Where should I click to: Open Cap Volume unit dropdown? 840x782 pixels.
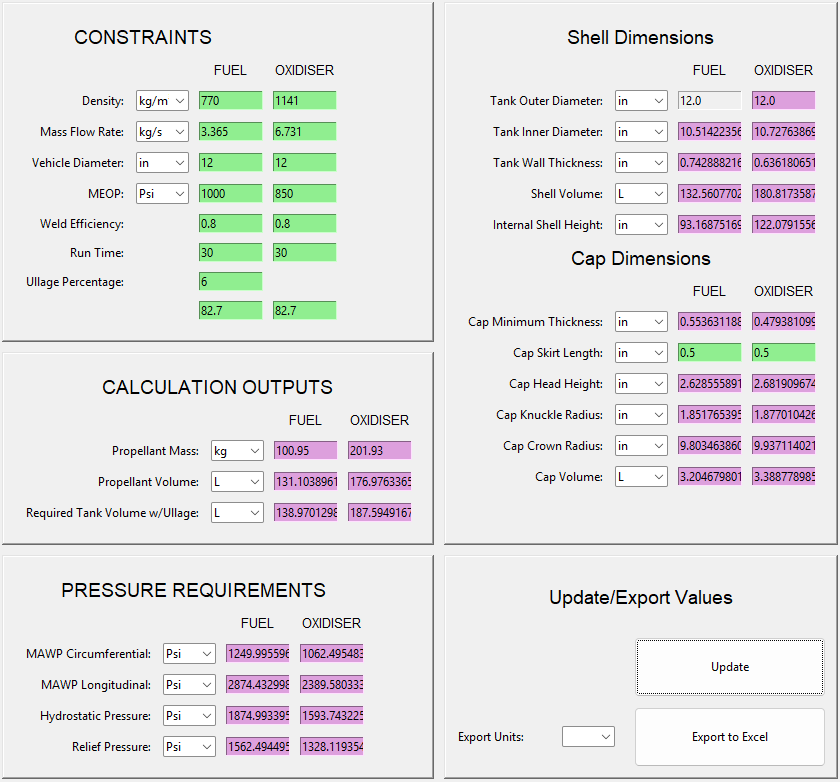pyautogui.click(x=641, y=476)
